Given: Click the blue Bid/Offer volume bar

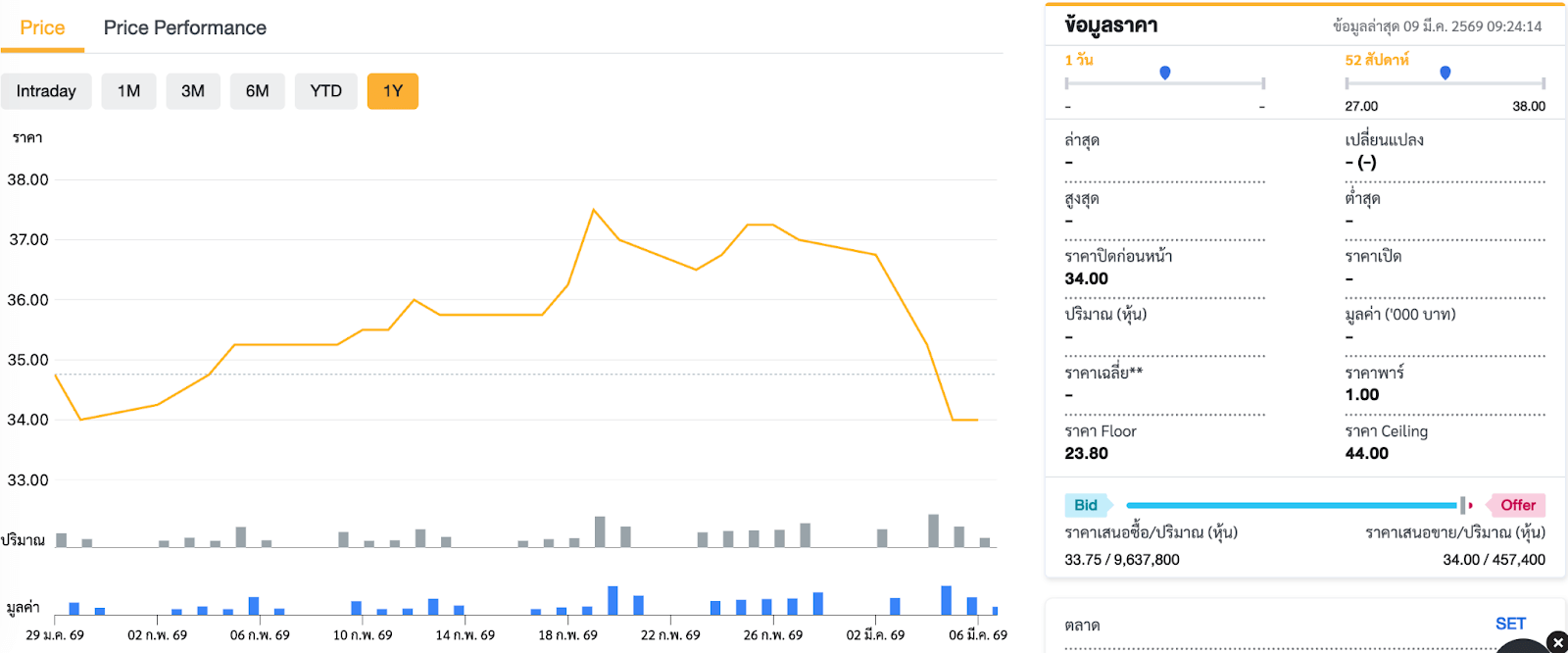Looking at the screenshot, I should 1292,505.
